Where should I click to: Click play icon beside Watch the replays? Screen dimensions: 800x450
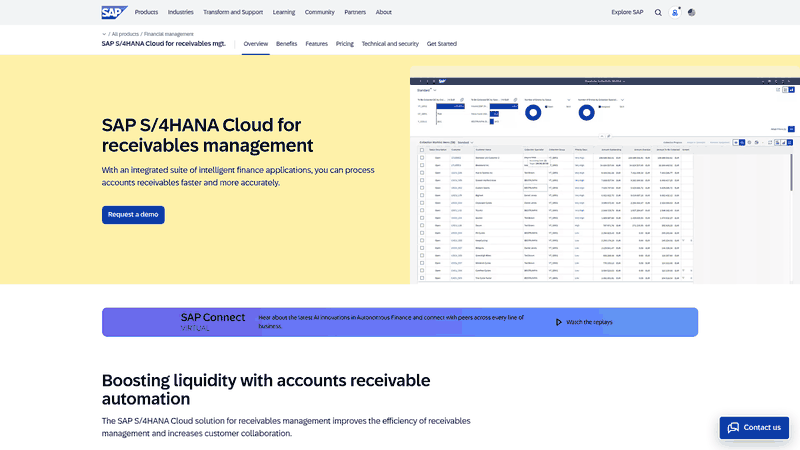(559, 322)
